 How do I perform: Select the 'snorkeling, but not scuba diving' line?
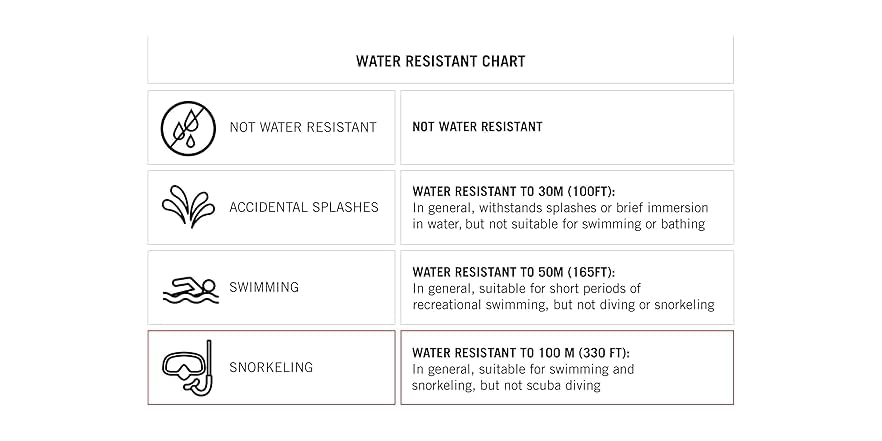506,385
